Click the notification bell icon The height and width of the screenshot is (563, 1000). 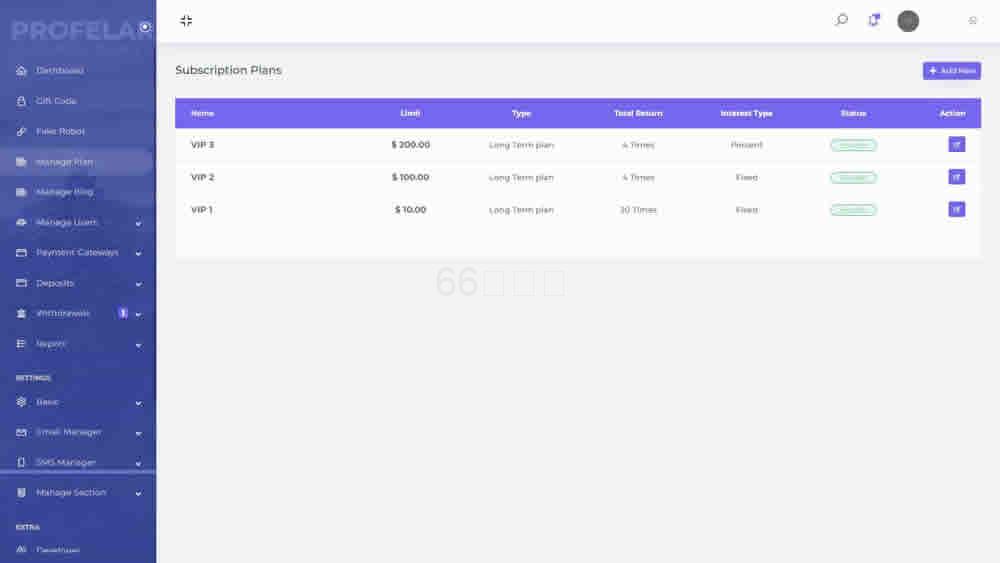tap(873, 20)
